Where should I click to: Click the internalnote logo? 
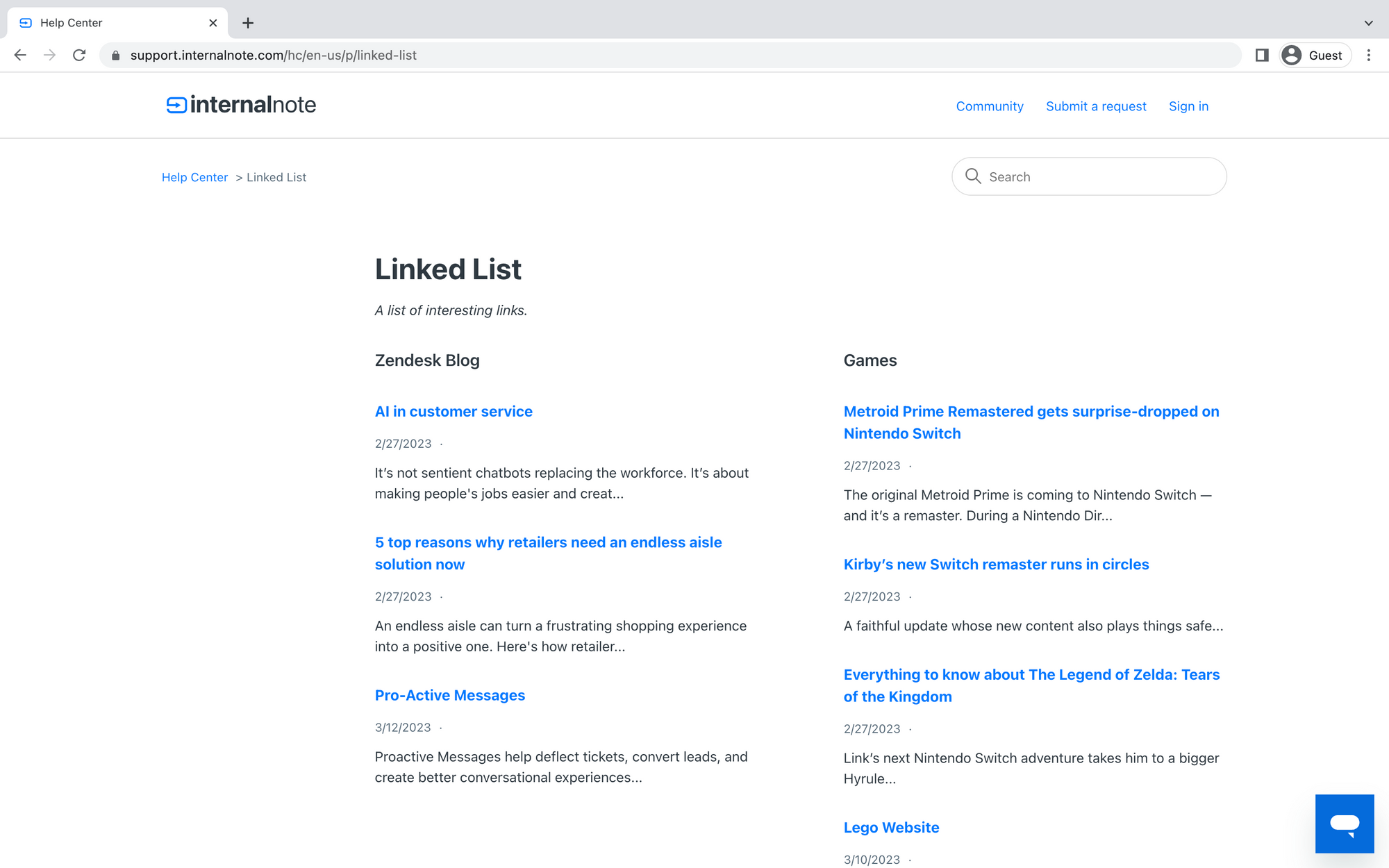[x=241, y=105]
